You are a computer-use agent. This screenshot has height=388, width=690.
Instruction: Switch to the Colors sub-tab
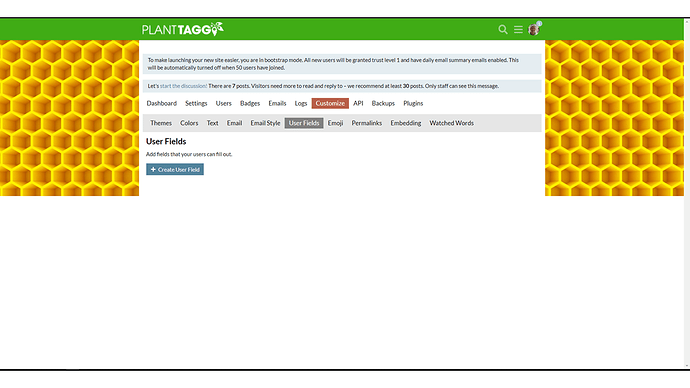[x=189, y=123]
